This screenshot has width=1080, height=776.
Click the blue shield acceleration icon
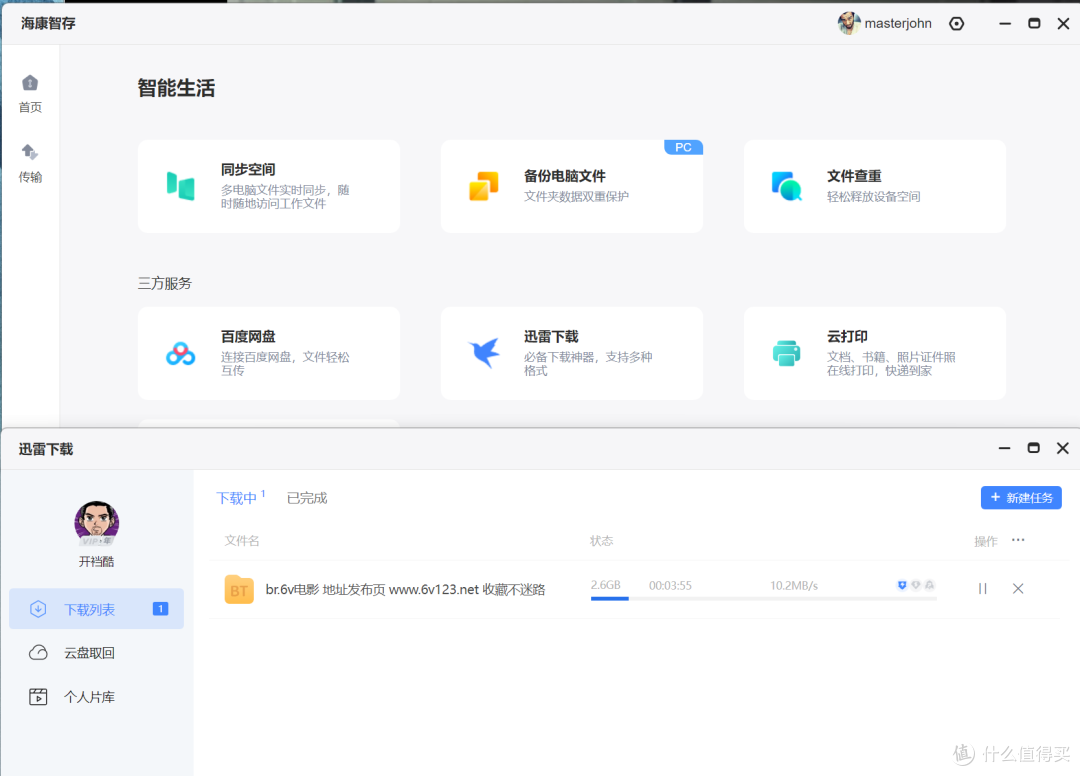(x=902, y=585)
